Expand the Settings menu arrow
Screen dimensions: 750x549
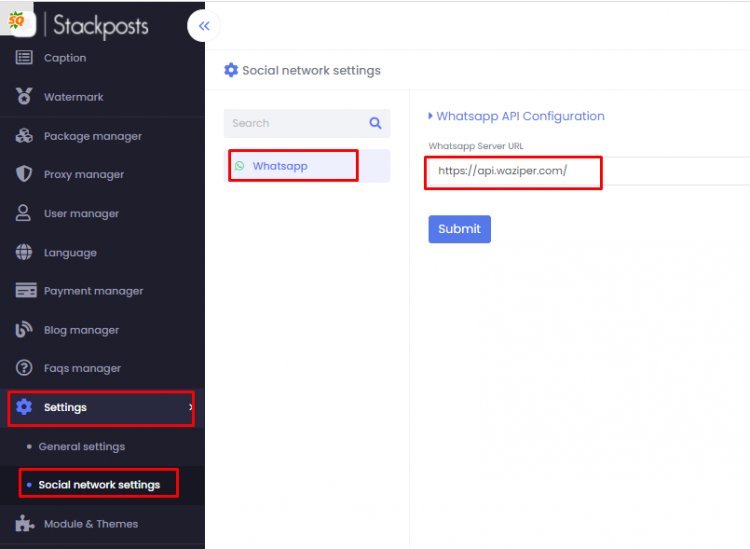[190, 407]
